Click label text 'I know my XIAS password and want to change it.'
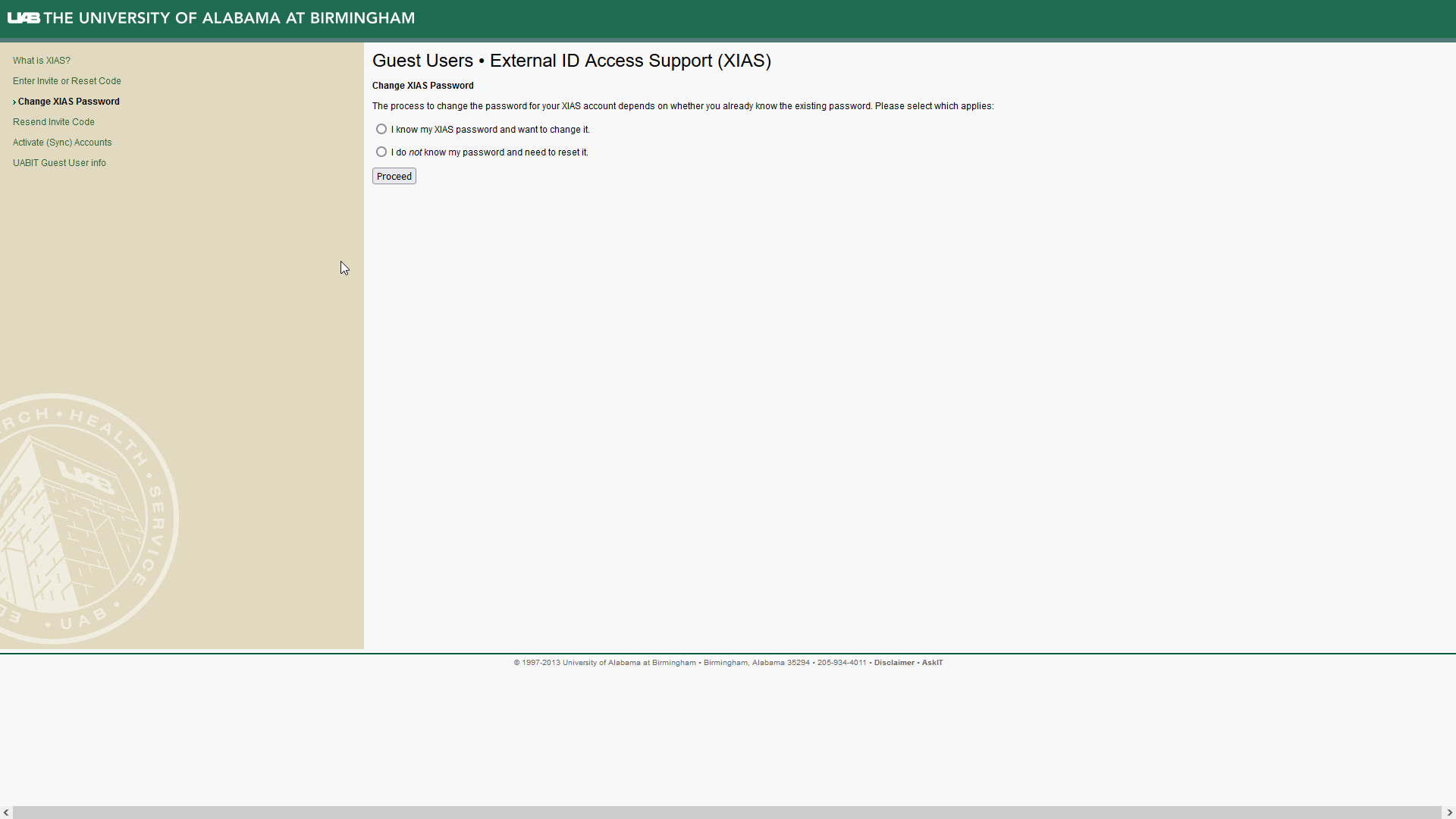Image resolution: width=1456 pixels, height=819 pixels. pyautogui.click(x=491, y=130)
